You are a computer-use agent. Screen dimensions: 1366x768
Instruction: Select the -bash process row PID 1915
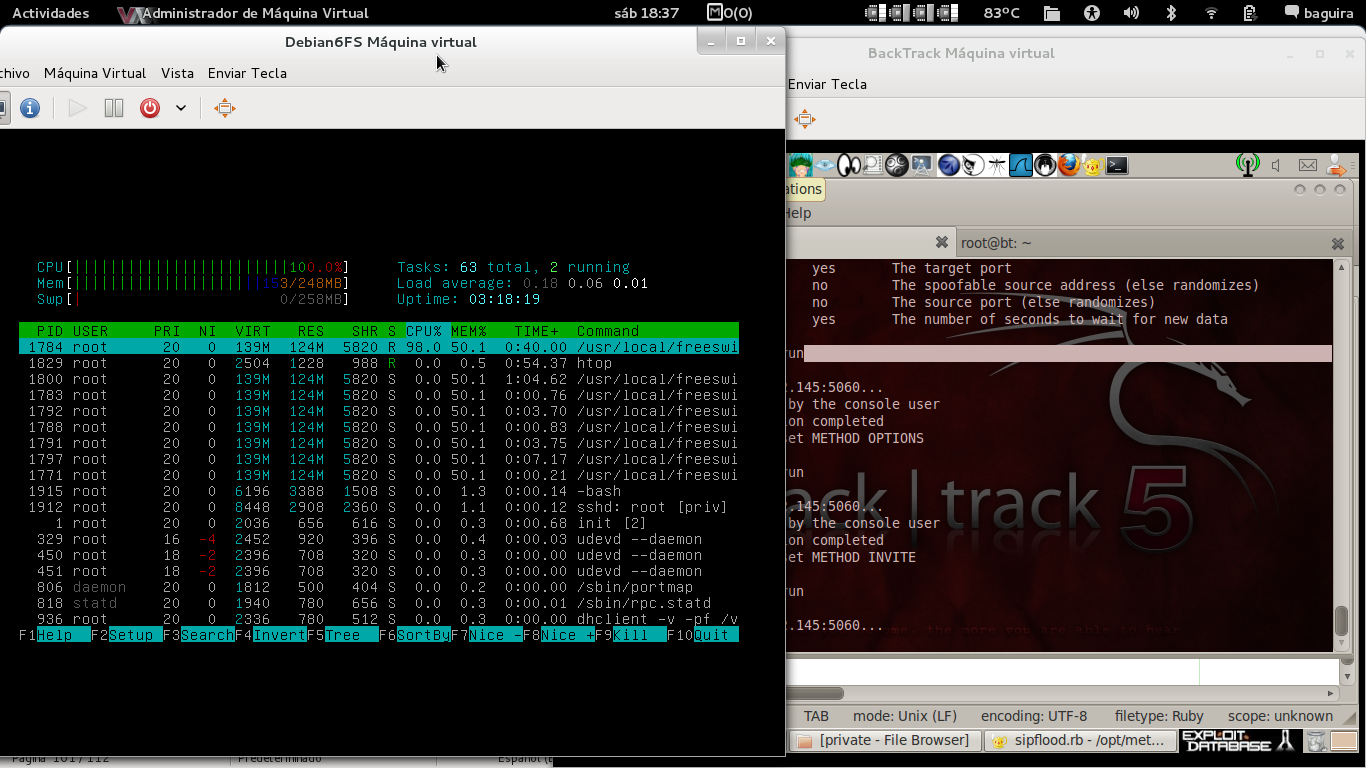(x=379, y=491)
